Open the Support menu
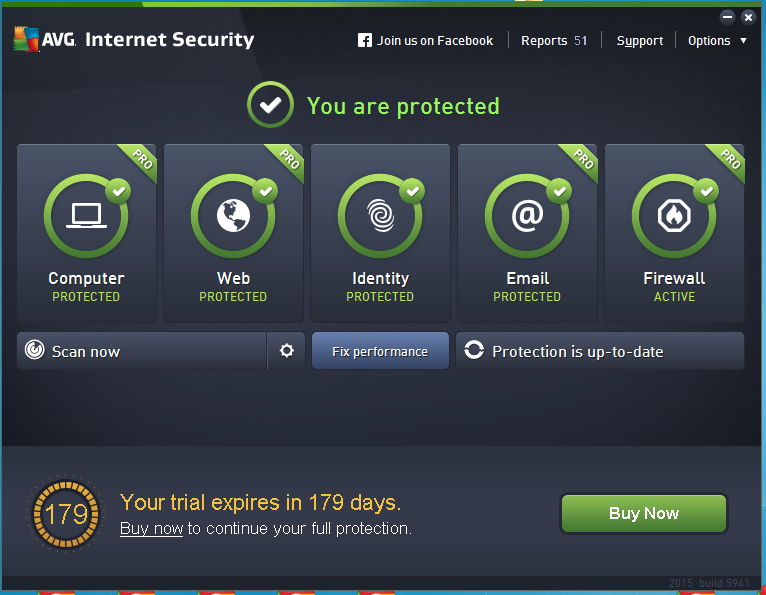 640,41
